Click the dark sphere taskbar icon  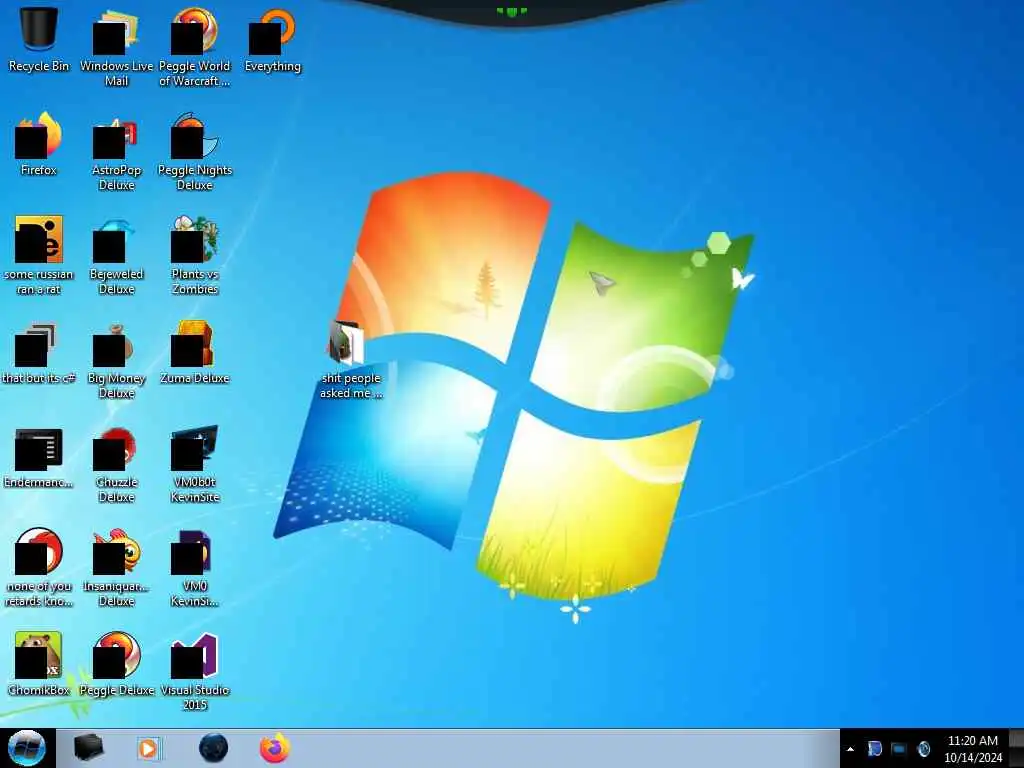214,748
